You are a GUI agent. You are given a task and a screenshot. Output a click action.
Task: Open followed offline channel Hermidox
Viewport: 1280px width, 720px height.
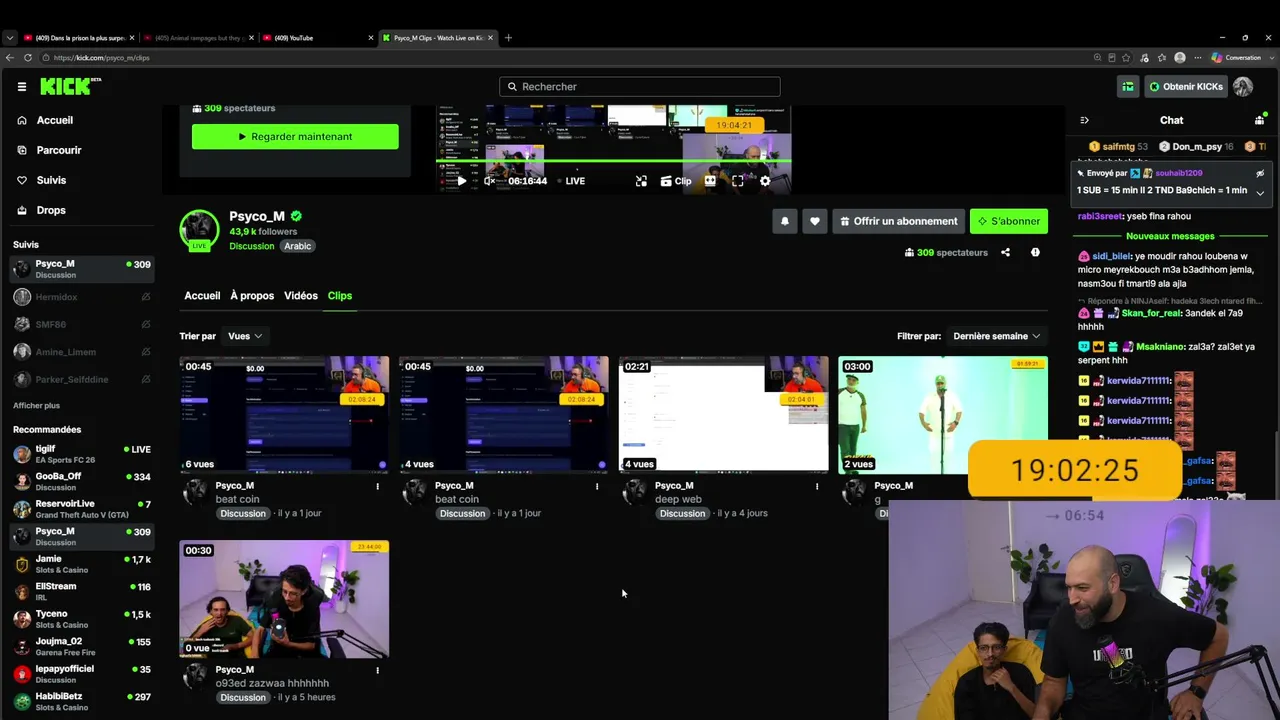coord(80,297)
